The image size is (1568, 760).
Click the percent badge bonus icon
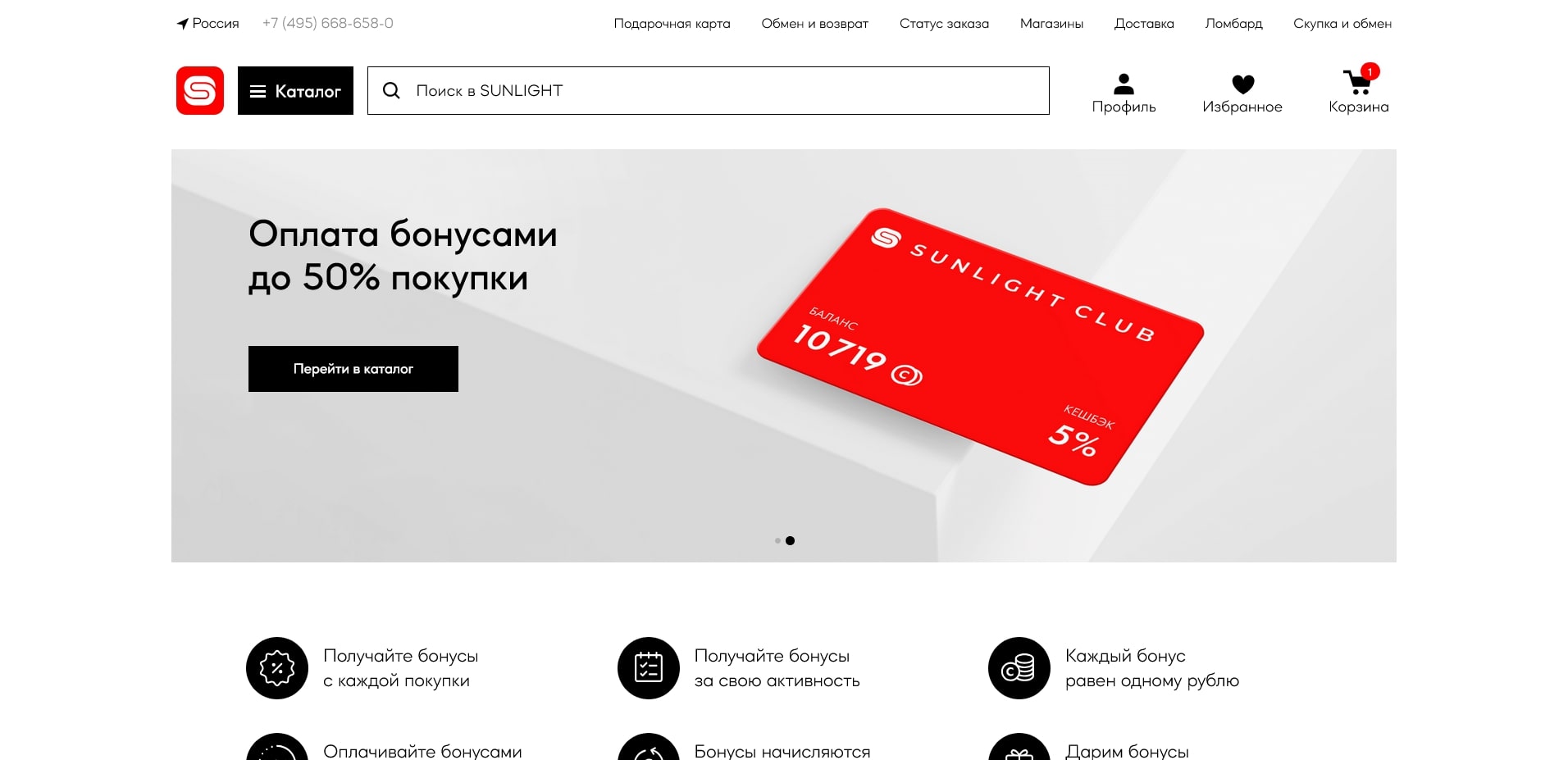[277, 668]
